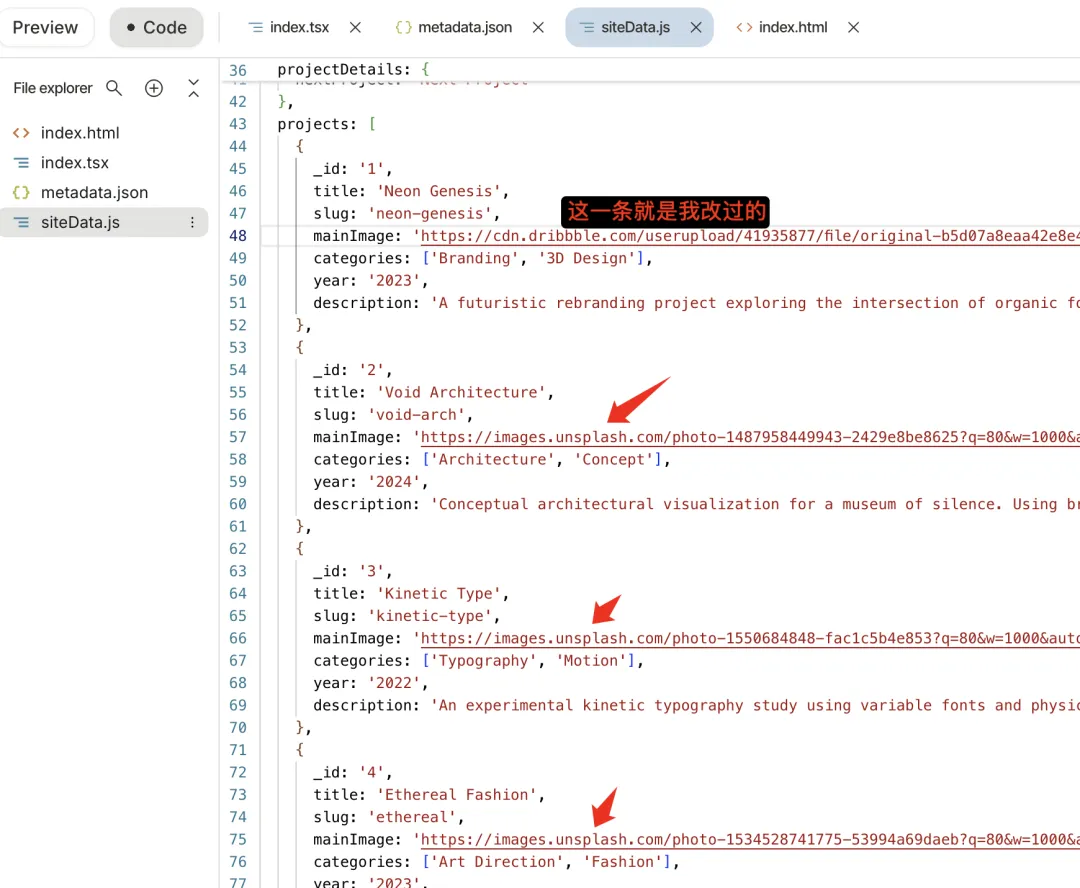Click the index.html file icon in explorer
The width and height of the screenshot is (1080, 888).
[x=21, y=133]
